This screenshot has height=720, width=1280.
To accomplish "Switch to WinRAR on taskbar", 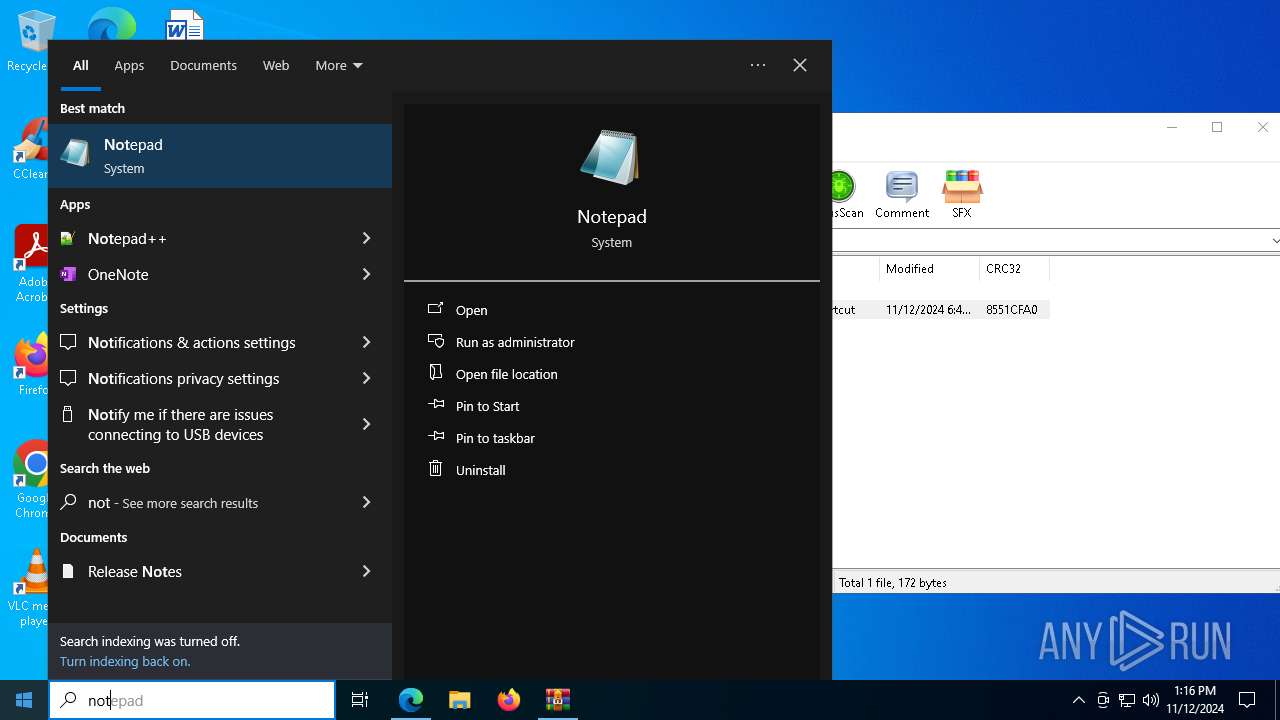I will pos(558,700).
